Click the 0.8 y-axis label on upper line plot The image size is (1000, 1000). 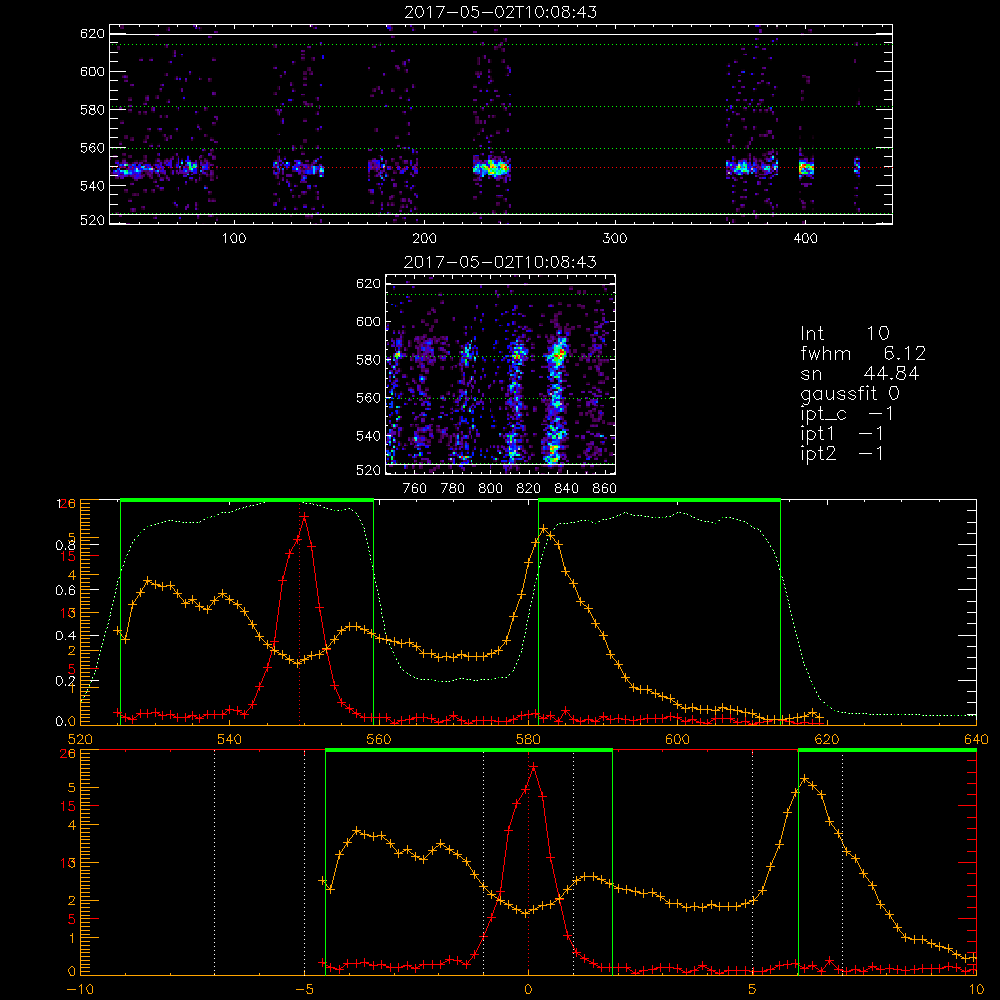click(65, 545)
